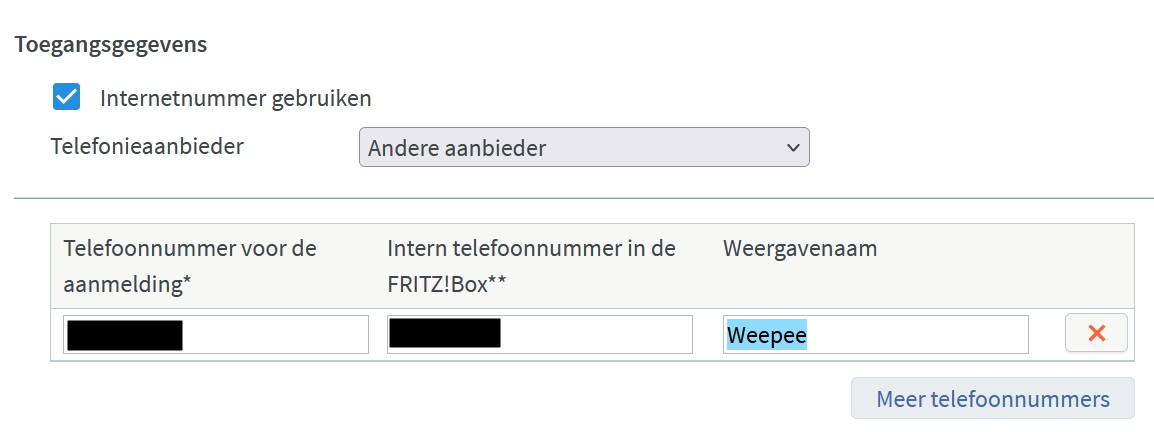Click the "Toegangsgegevens" section heading
The image size is (1154, 432).
click(111, 45)
